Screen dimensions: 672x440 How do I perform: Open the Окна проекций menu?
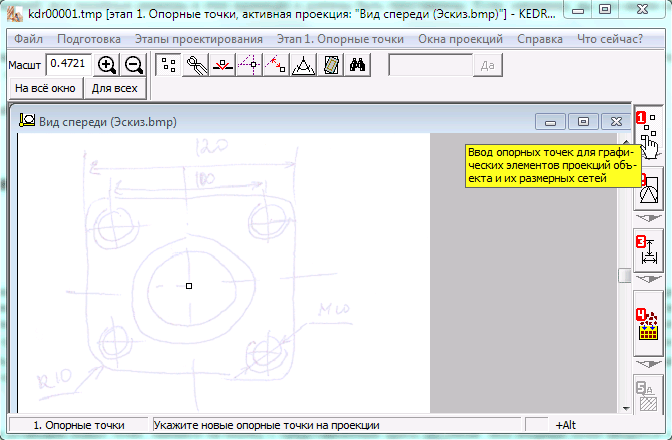pos(460,39)
